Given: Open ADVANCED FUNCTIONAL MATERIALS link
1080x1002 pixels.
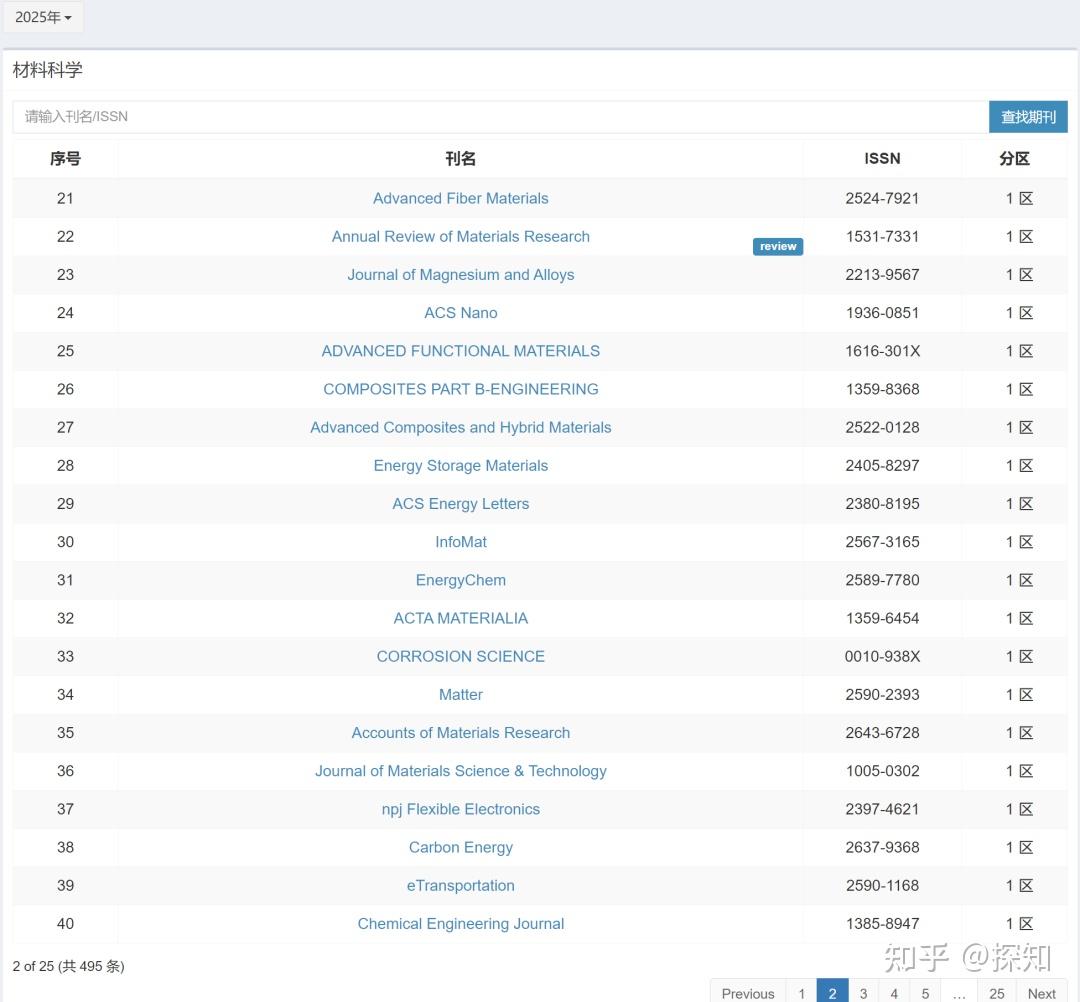Looking at the screenshot, I should coord(461,351).
